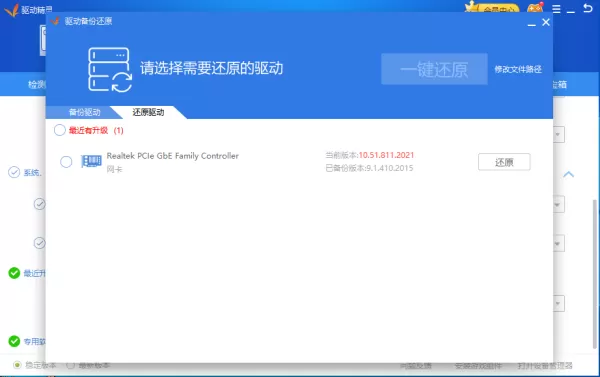Click the crown 会员中心 badge
Screen dimensions: 600x377
(492, 7)
